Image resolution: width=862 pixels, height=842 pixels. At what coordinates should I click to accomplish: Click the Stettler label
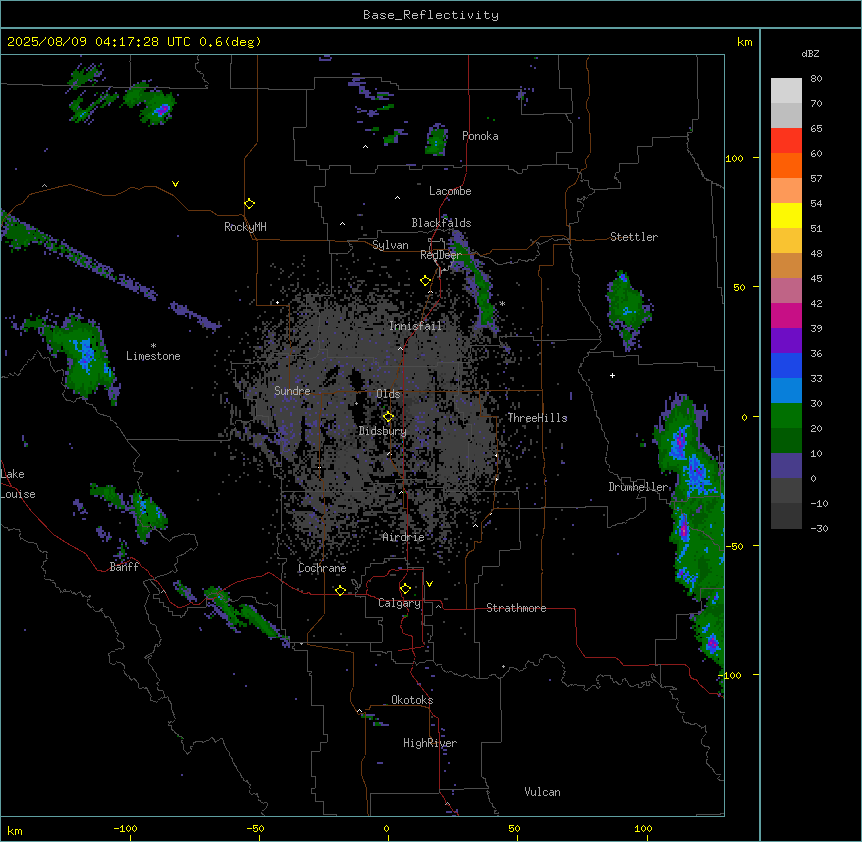(634, 237)
